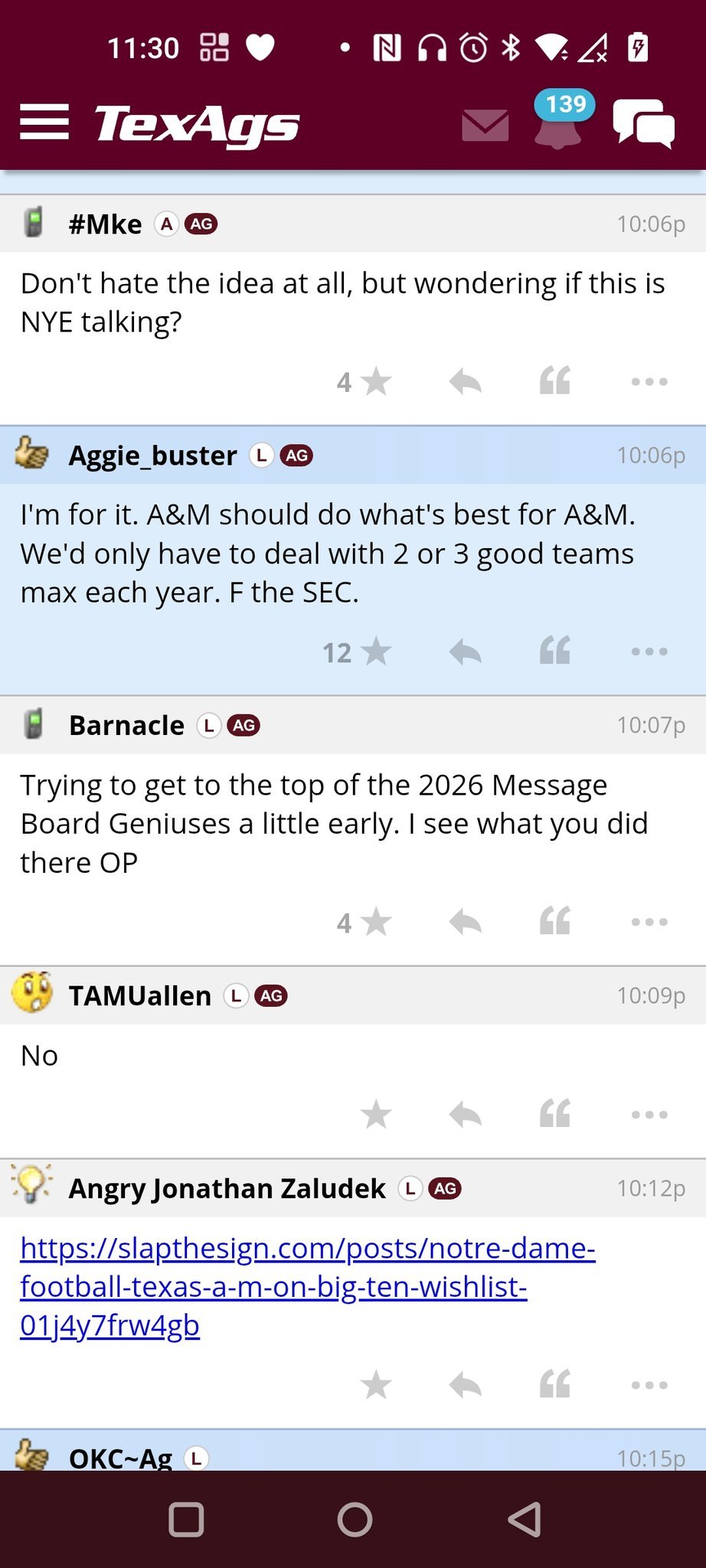Open more options on Barnacle's post

tap(649, 921)
